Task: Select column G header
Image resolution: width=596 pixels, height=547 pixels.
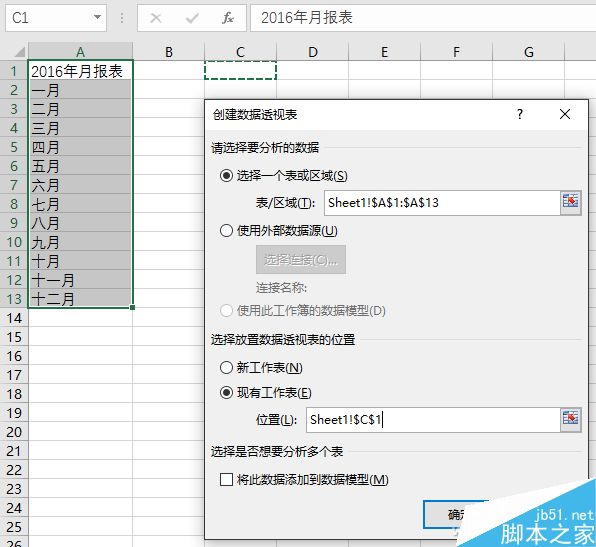Action: tap(528, 52)
